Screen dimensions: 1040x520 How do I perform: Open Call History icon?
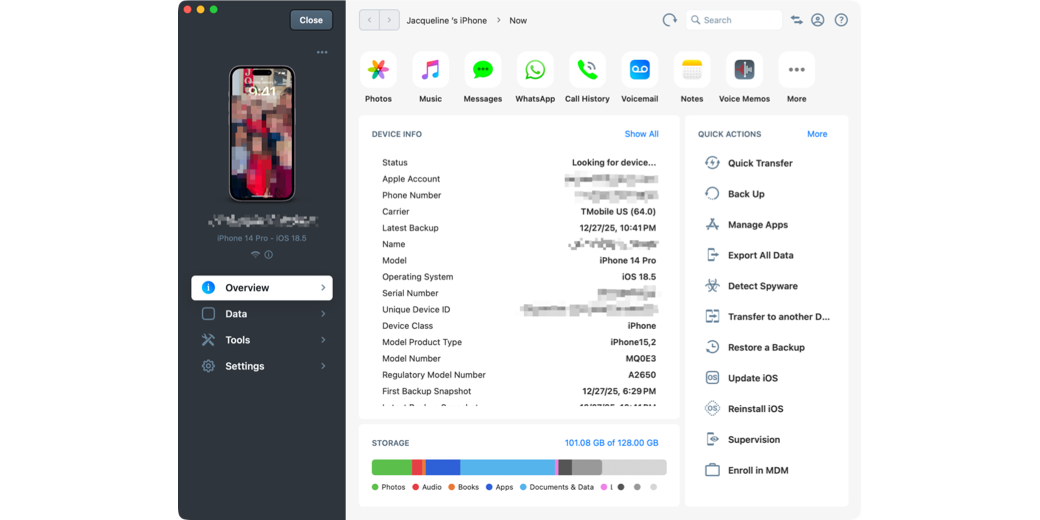587,70
